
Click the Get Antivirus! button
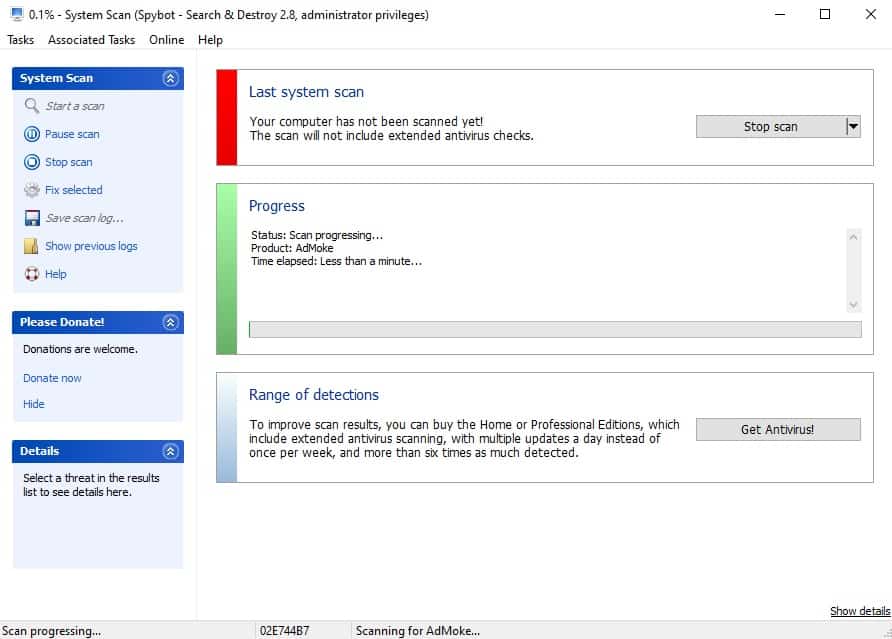click(x=778, y=430)
